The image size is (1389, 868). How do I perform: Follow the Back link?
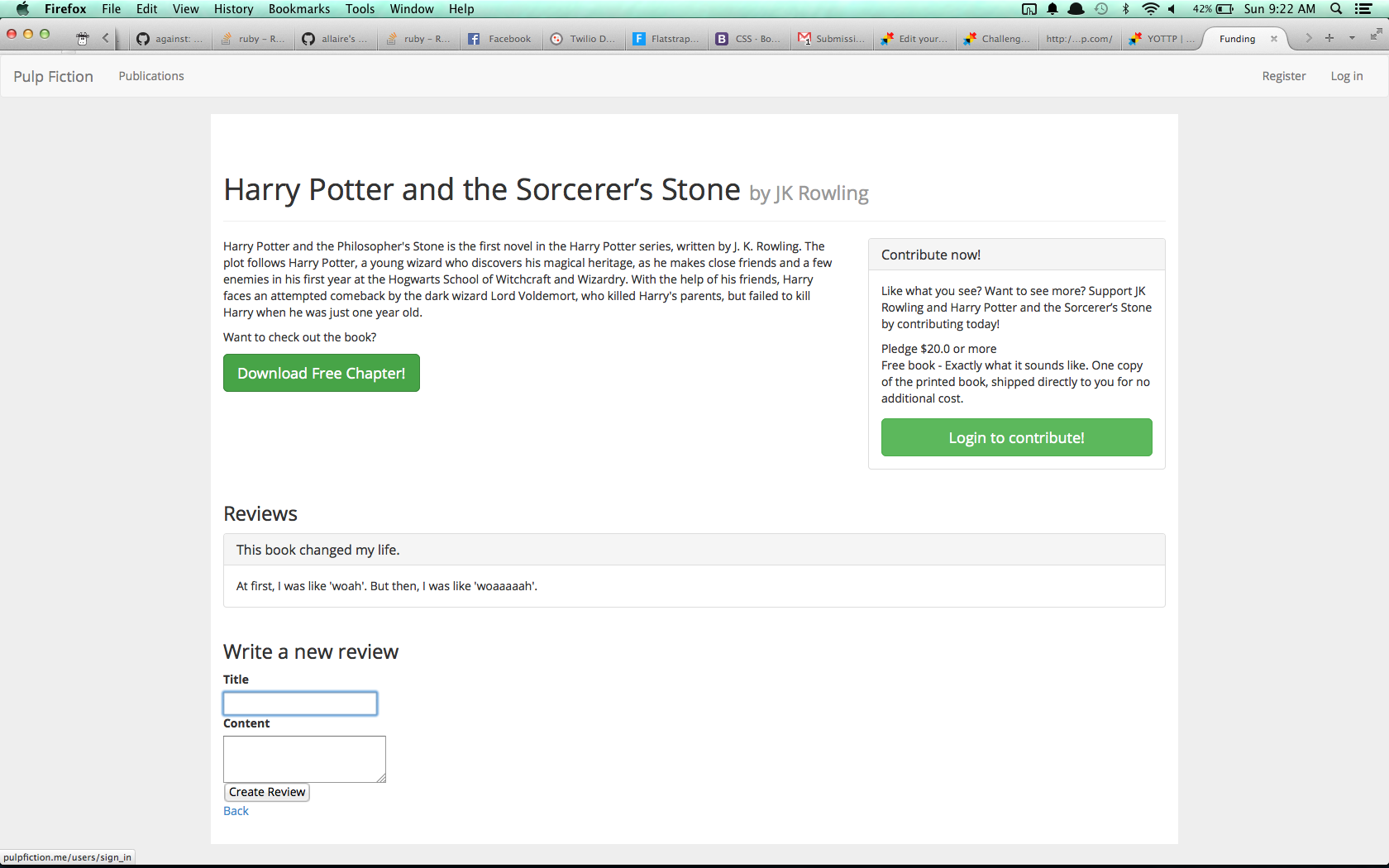236,811
